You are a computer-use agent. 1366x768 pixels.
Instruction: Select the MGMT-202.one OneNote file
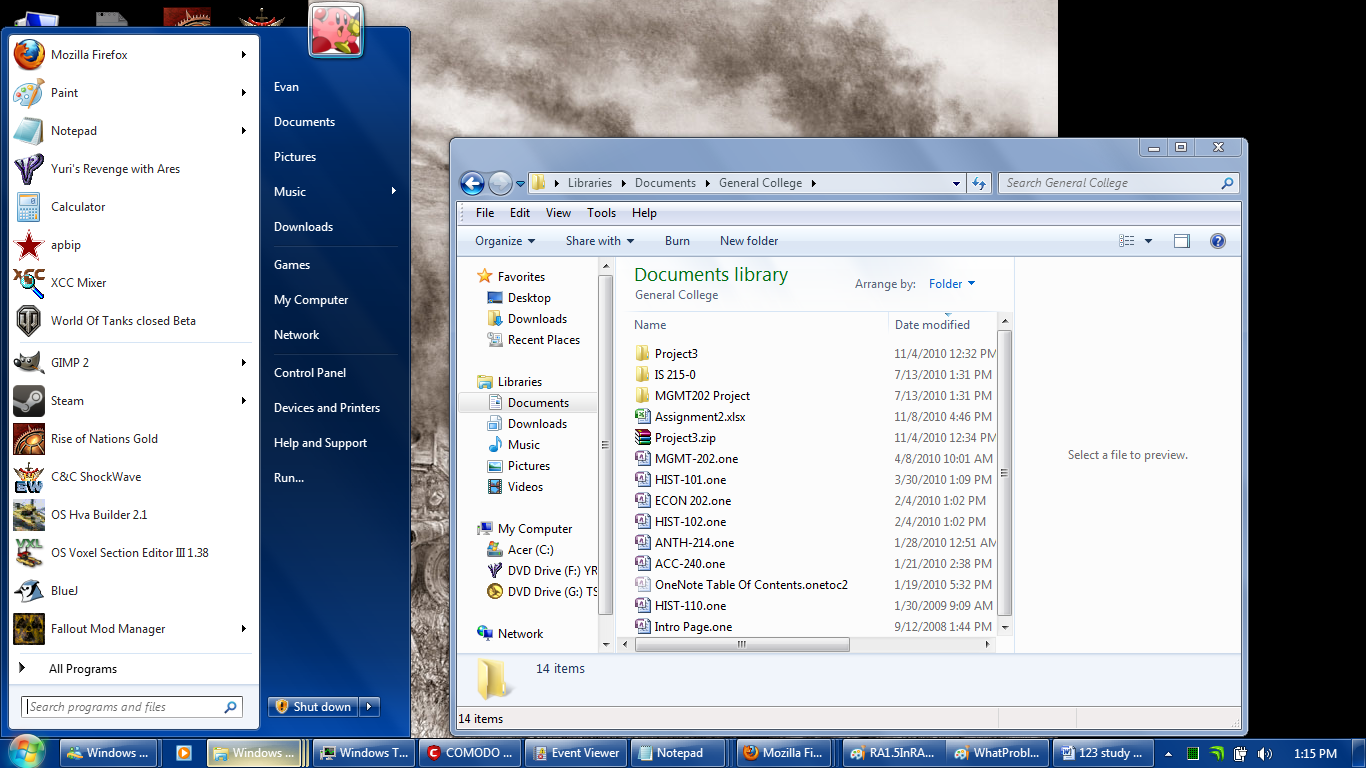click(x=696, y=459)
